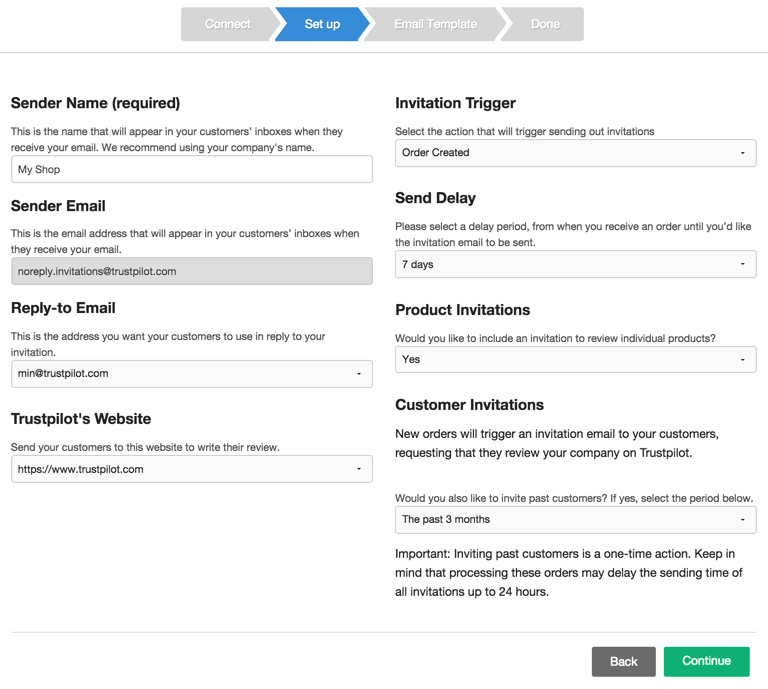Expand the Trustpilot's Website dropdown
Screen dimensions: 768x689
[x=191, y=469]
